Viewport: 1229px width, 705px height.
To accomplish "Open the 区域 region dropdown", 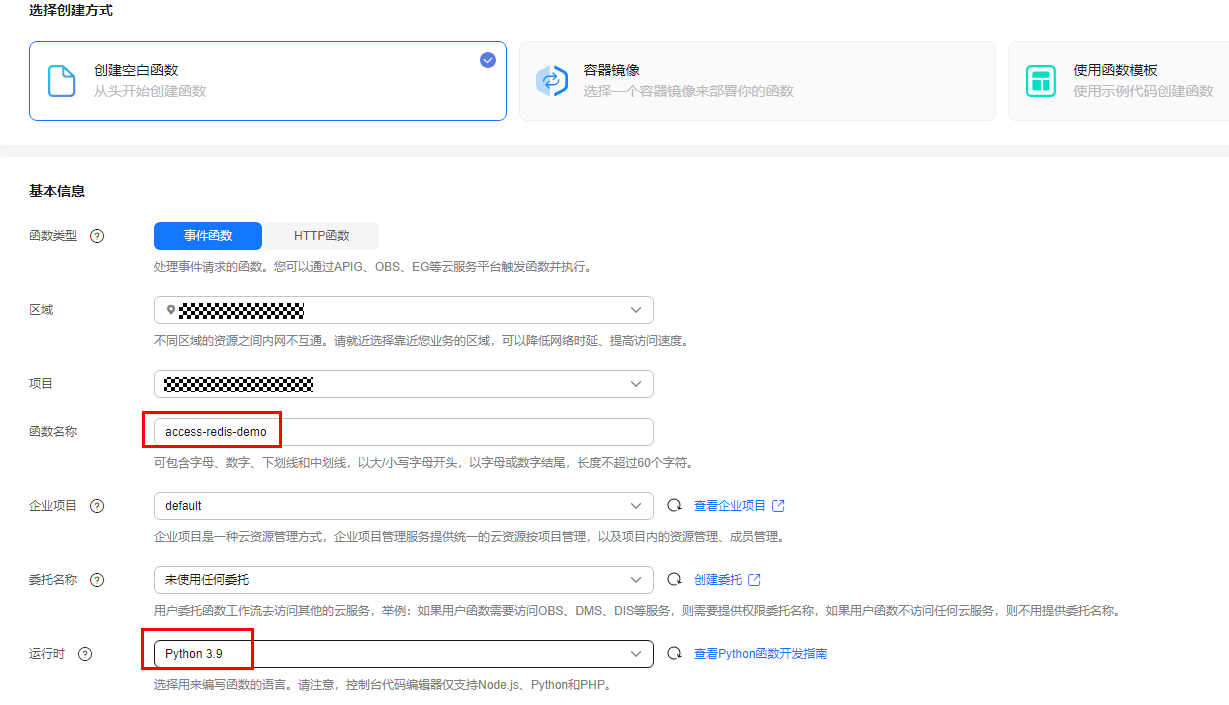I will click(403, 310).
